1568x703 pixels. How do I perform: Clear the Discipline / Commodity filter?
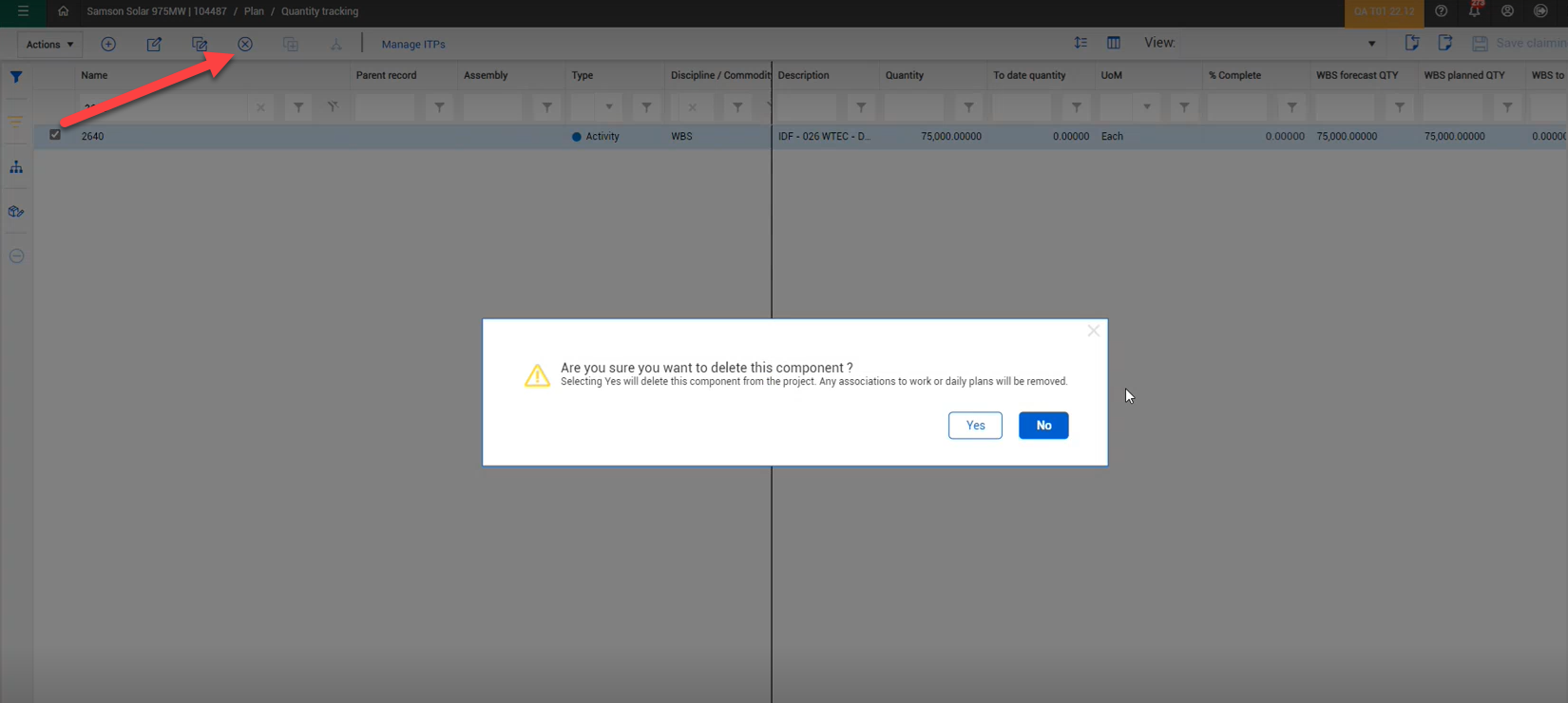pos(693,107)
